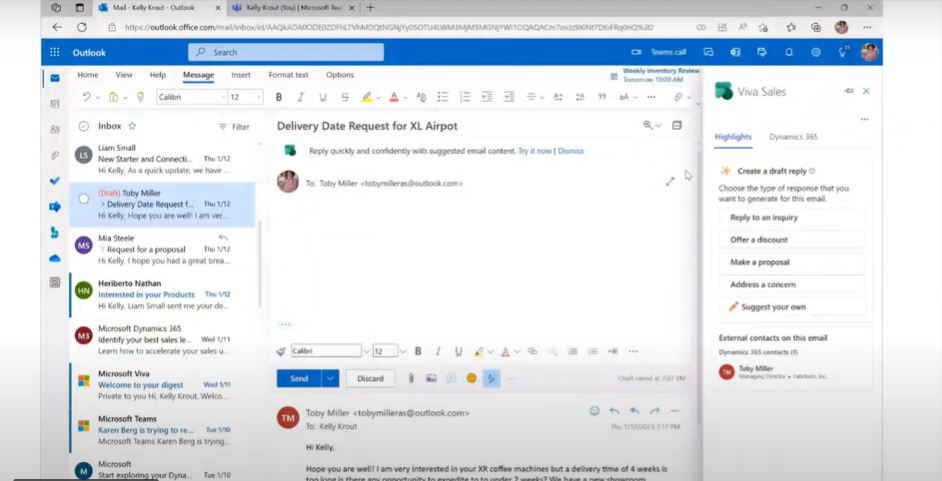The image size is (942, 481).
Task: Open the Format text ribbon tab
Action: point(288,75)
